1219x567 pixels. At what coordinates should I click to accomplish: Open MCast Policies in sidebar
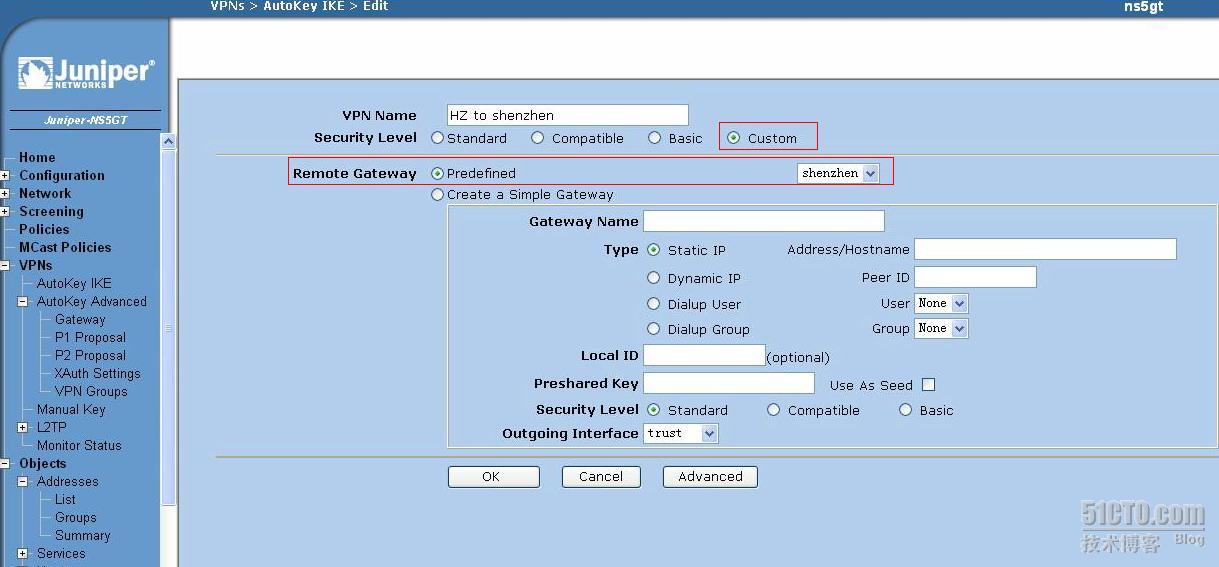coord(65,247)
